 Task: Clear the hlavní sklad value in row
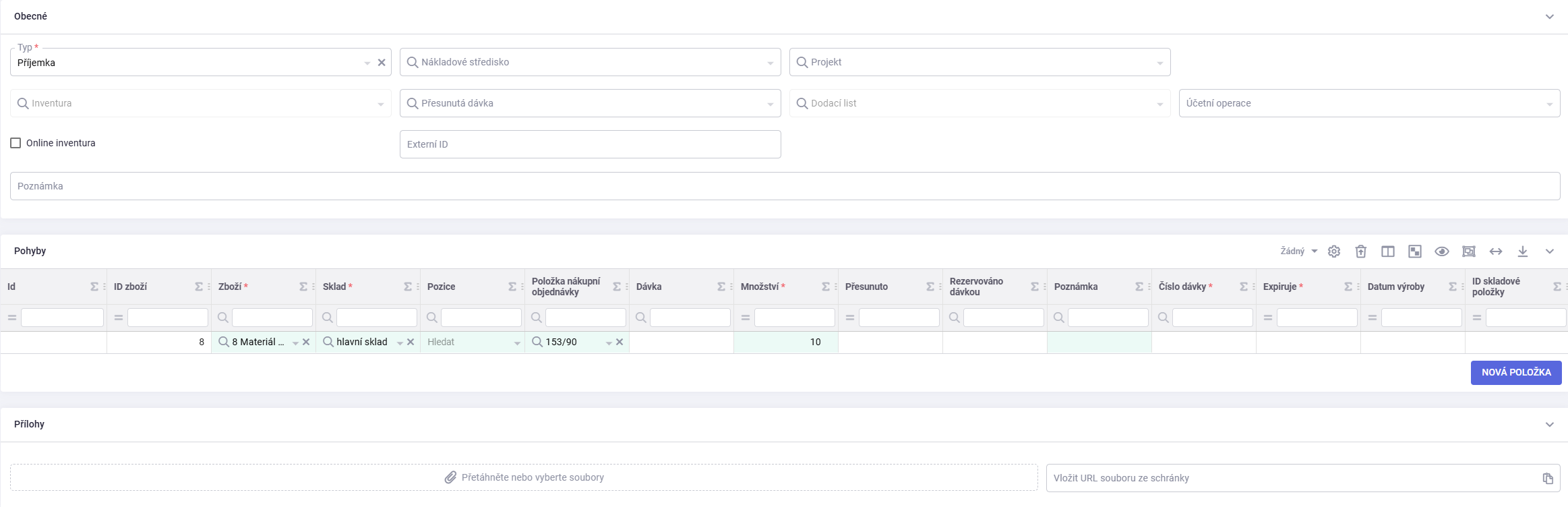point(411,342)
